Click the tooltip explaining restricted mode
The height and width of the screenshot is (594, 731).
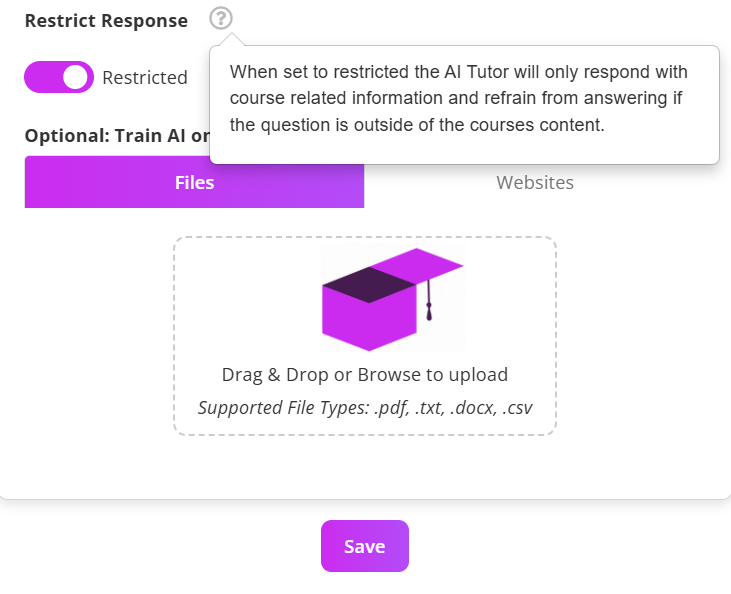(464, 100)
